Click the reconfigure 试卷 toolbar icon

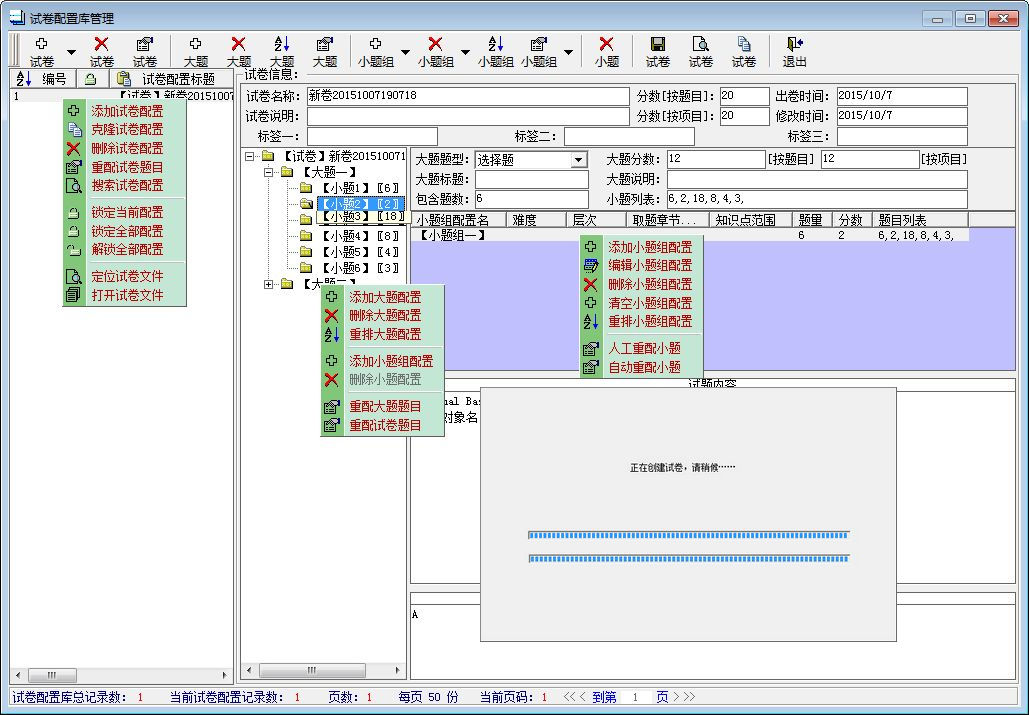pos(144,44)
